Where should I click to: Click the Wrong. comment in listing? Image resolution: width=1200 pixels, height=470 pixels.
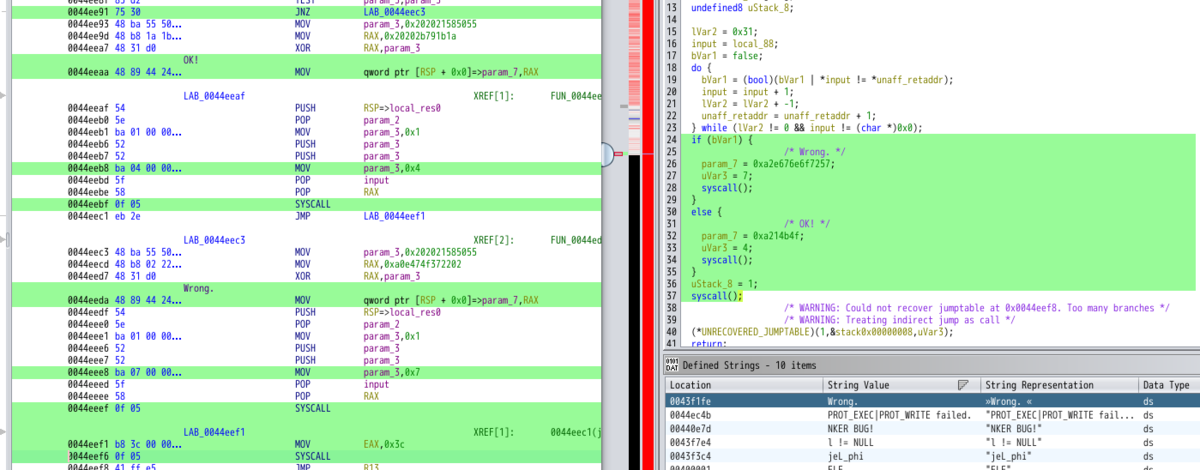(x=200, y=288)
